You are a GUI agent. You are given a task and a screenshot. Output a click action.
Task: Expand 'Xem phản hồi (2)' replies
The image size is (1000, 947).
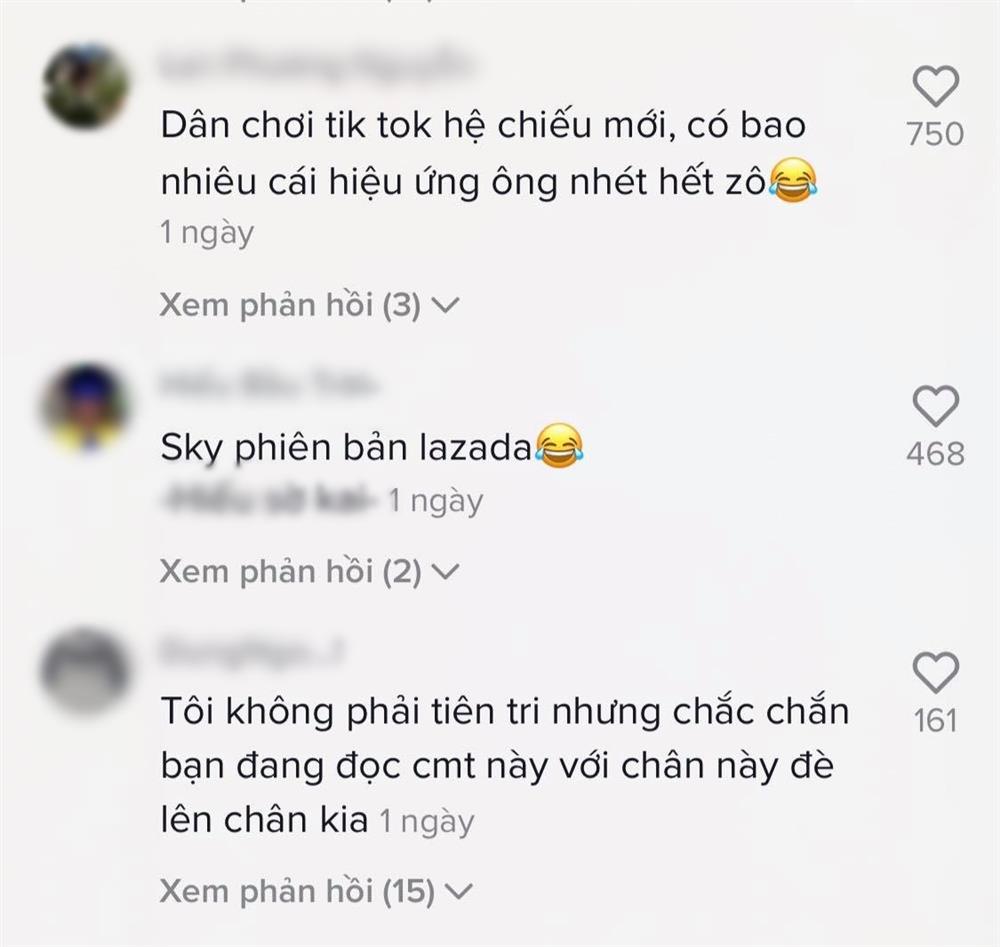point(309,571)
